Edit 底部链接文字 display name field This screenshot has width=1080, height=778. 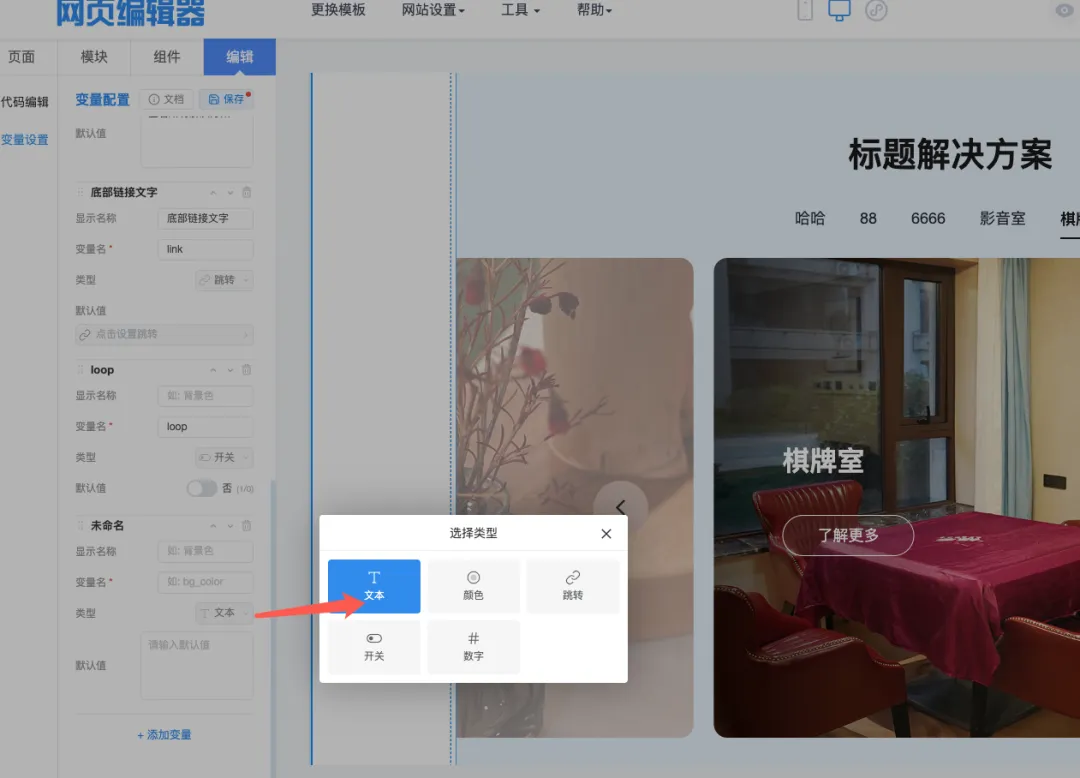pyautogui.click(x=205, y=218)
